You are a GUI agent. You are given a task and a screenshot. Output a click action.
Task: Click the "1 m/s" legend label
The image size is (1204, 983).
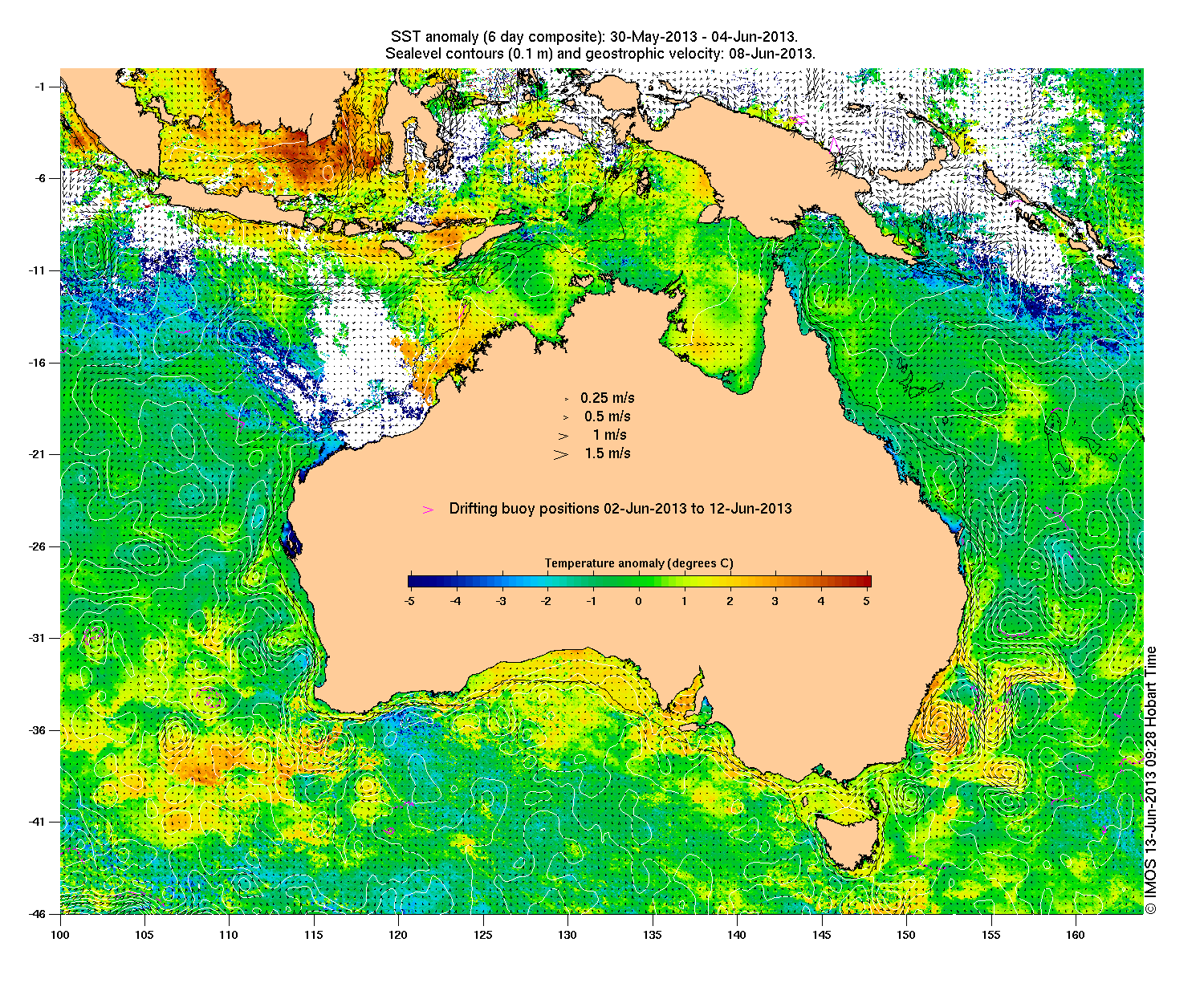coord(610,435)
